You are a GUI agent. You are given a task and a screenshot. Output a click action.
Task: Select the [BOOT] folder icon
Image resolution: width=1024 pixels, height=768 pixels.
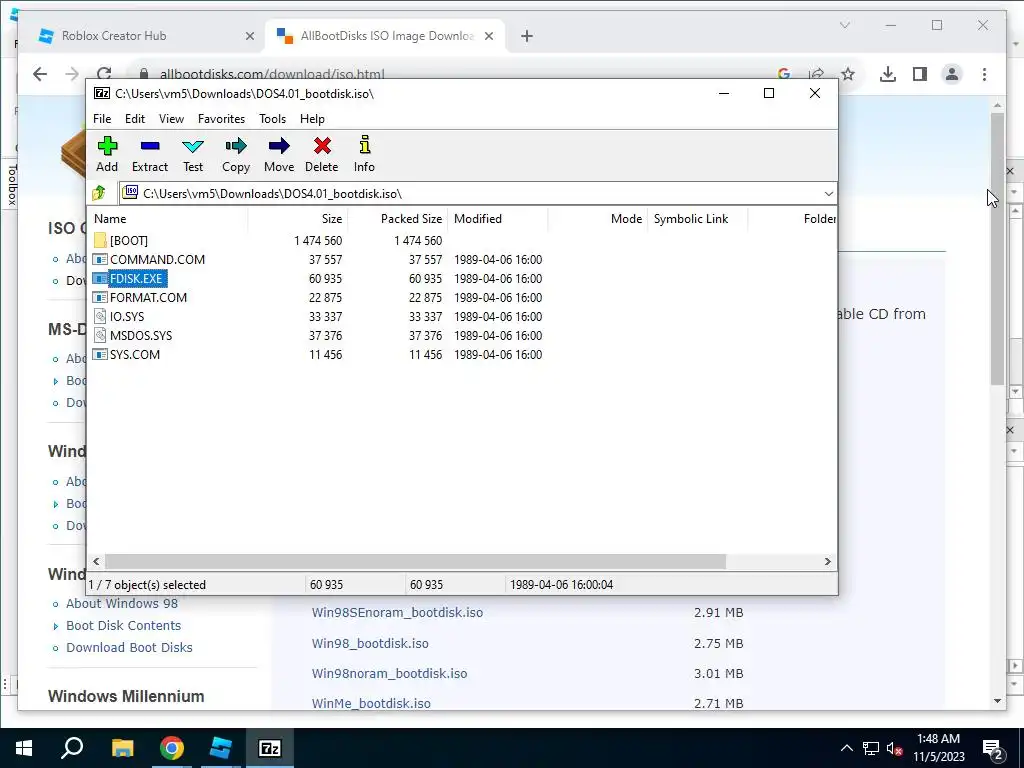pyautogui.click(x=100, y=240)
